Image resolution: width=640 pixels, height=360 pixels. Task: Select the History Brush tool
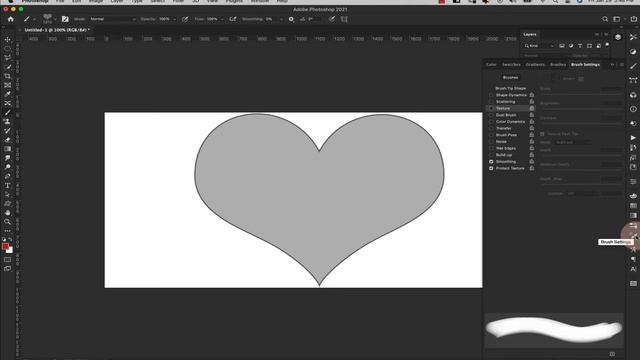[x=7, y=131]
